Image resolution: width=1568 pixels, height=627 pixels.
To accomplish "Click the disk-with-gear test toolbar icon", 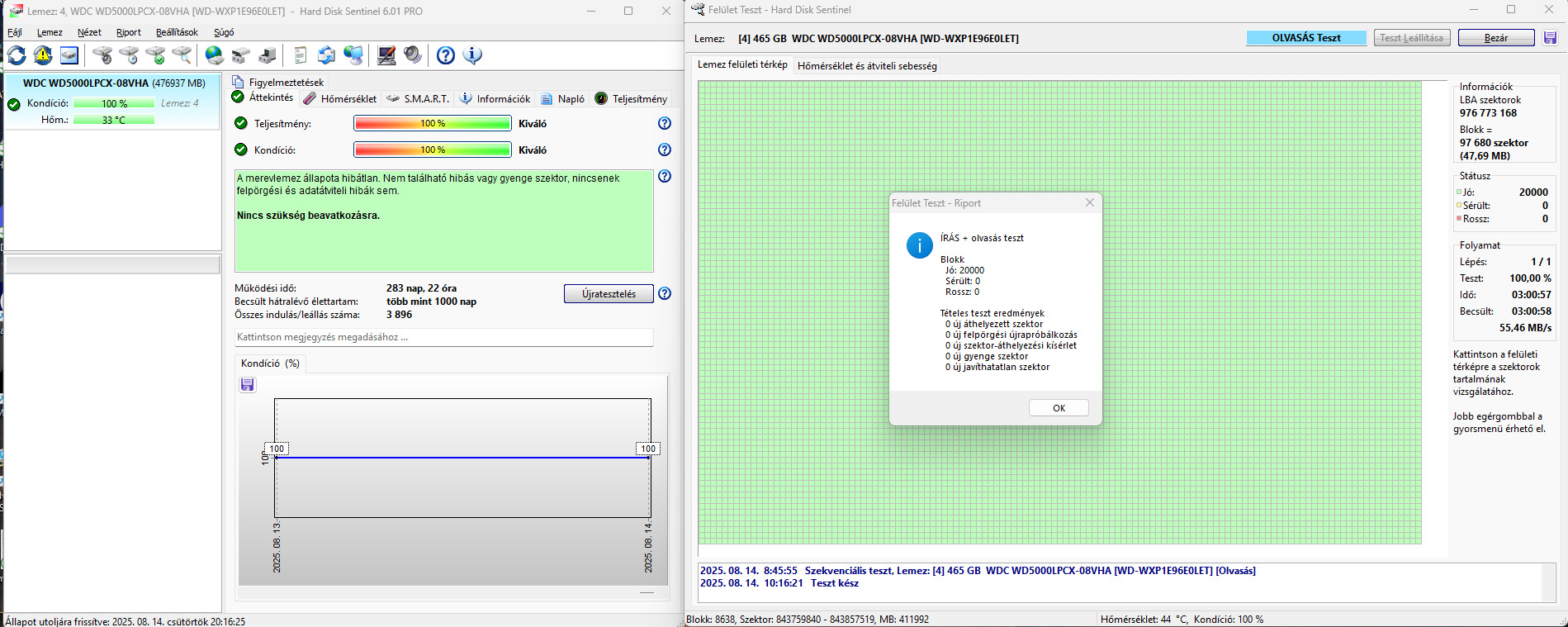I will tap(102, 55).
